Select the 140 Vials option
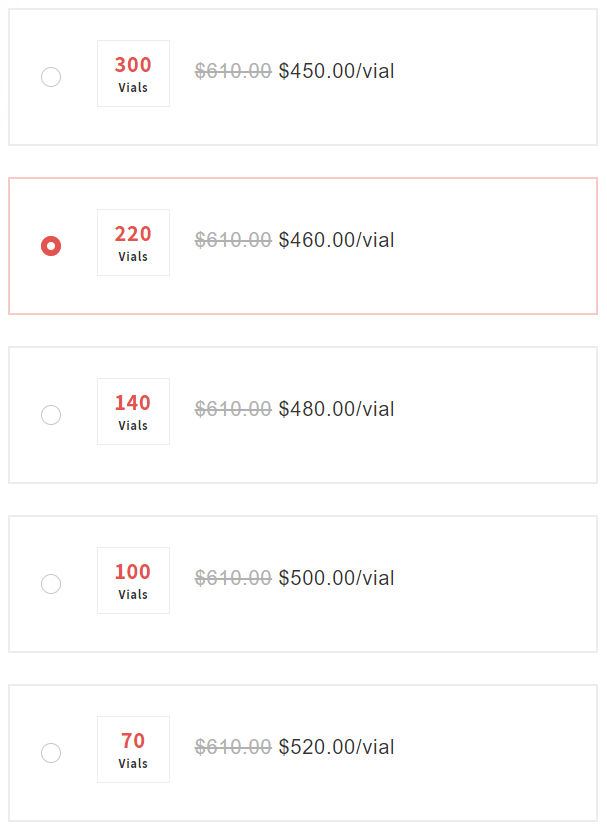The image size is (607, 831). (x=51, y=414)
